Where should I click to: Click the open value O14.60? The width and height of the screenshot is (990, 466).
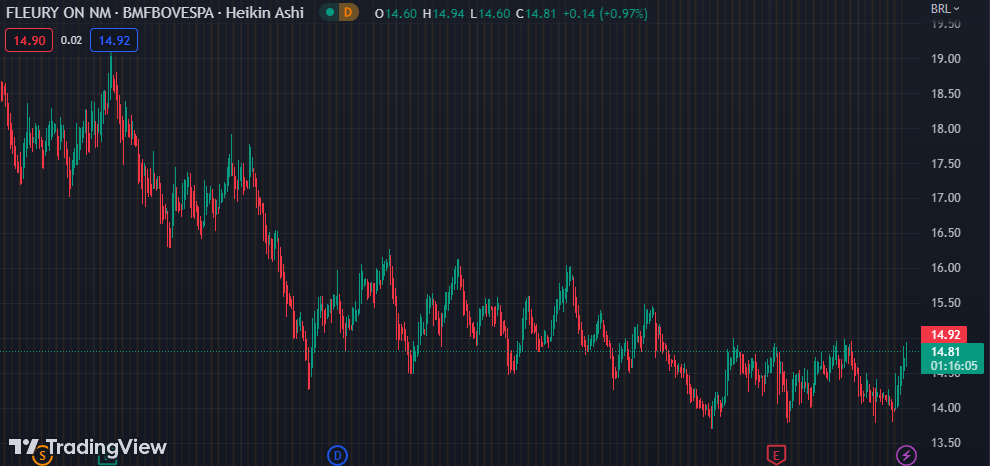[x=396, y=13]
